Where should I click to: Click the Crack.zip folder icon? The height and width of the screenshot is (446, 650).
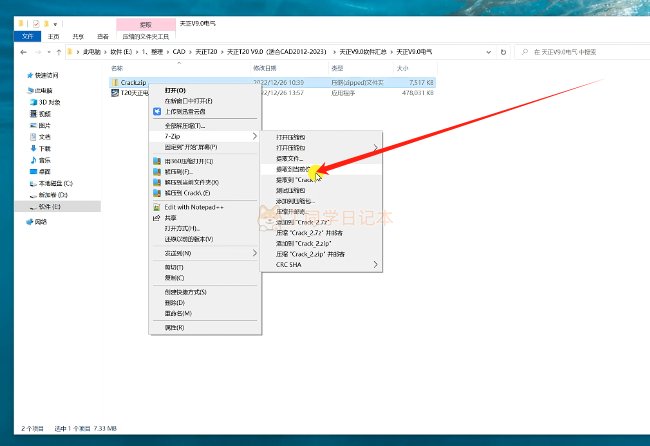(x=114, y=82)
